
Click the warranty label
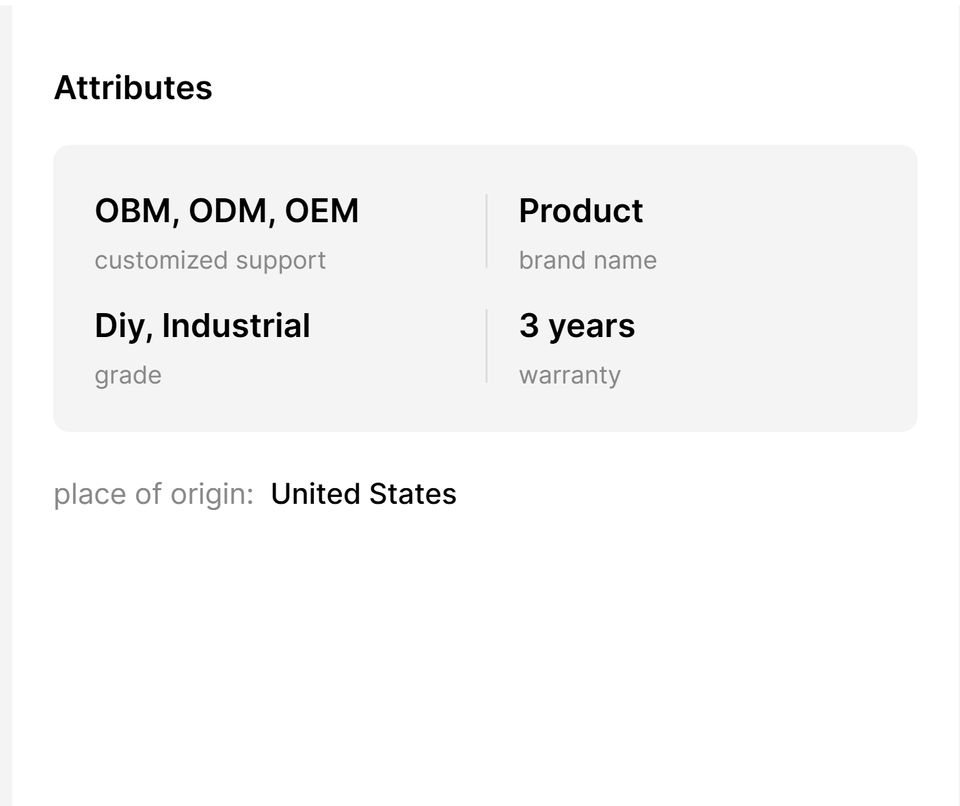tap(570, 375)
